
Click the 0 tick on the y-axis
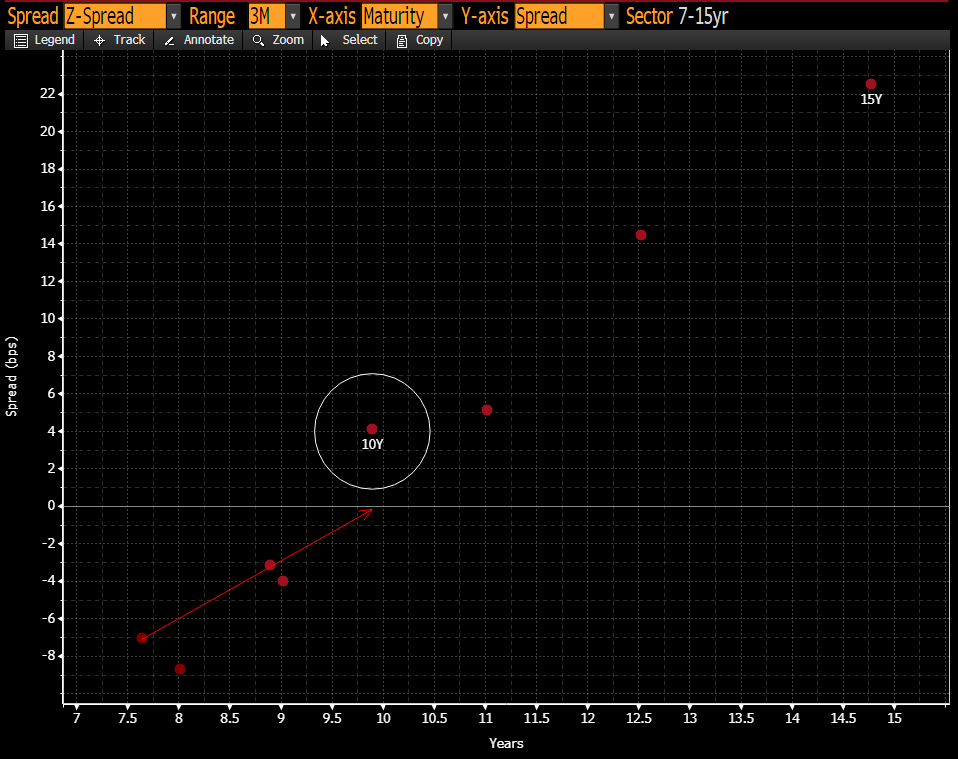click(51, 506)
